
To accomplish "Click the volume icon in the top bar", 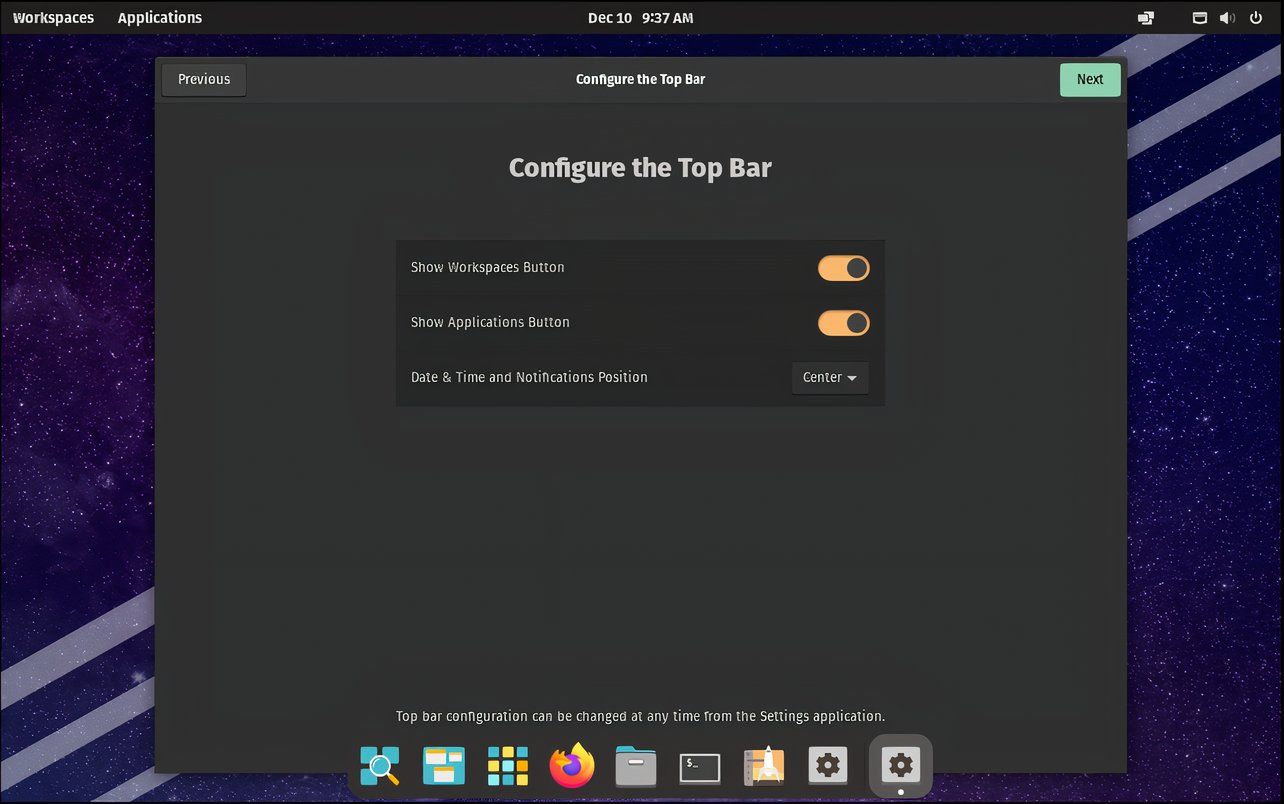I will click(x=1227, y=17).
